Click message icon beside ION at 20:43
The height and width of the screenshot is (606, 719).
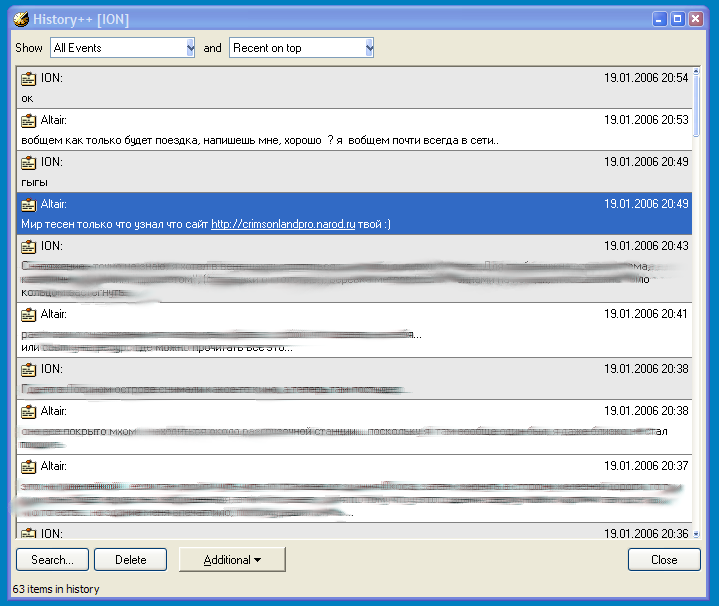[x=28, y=246]
